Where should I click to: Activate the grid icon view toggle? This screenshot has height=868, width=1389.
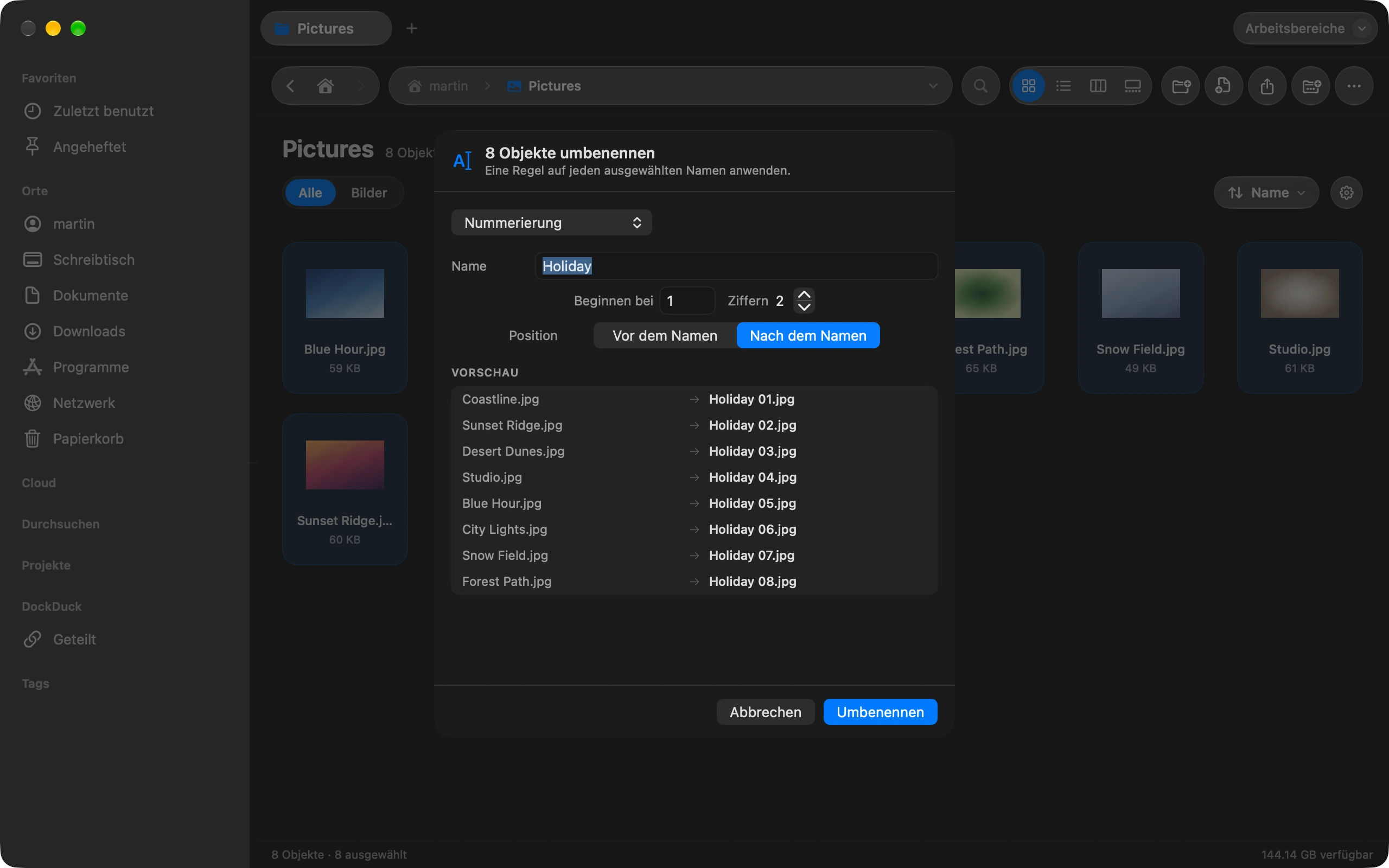1029,86
